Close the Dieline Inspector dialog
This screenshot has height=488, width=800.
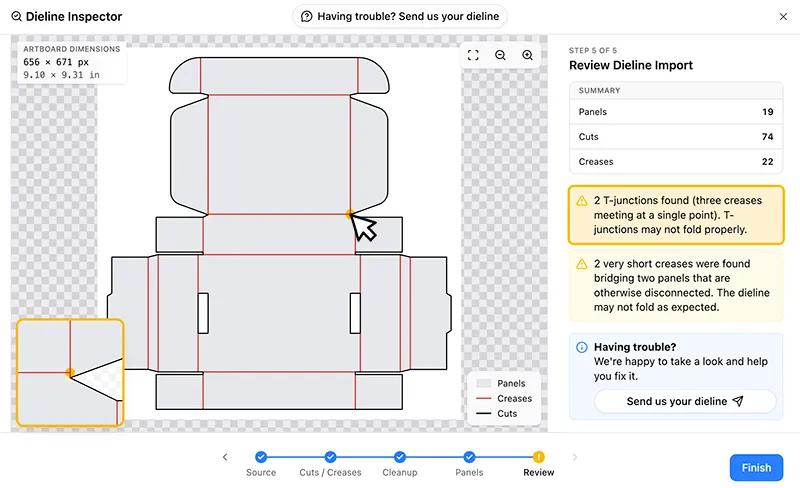coord(783,17)
